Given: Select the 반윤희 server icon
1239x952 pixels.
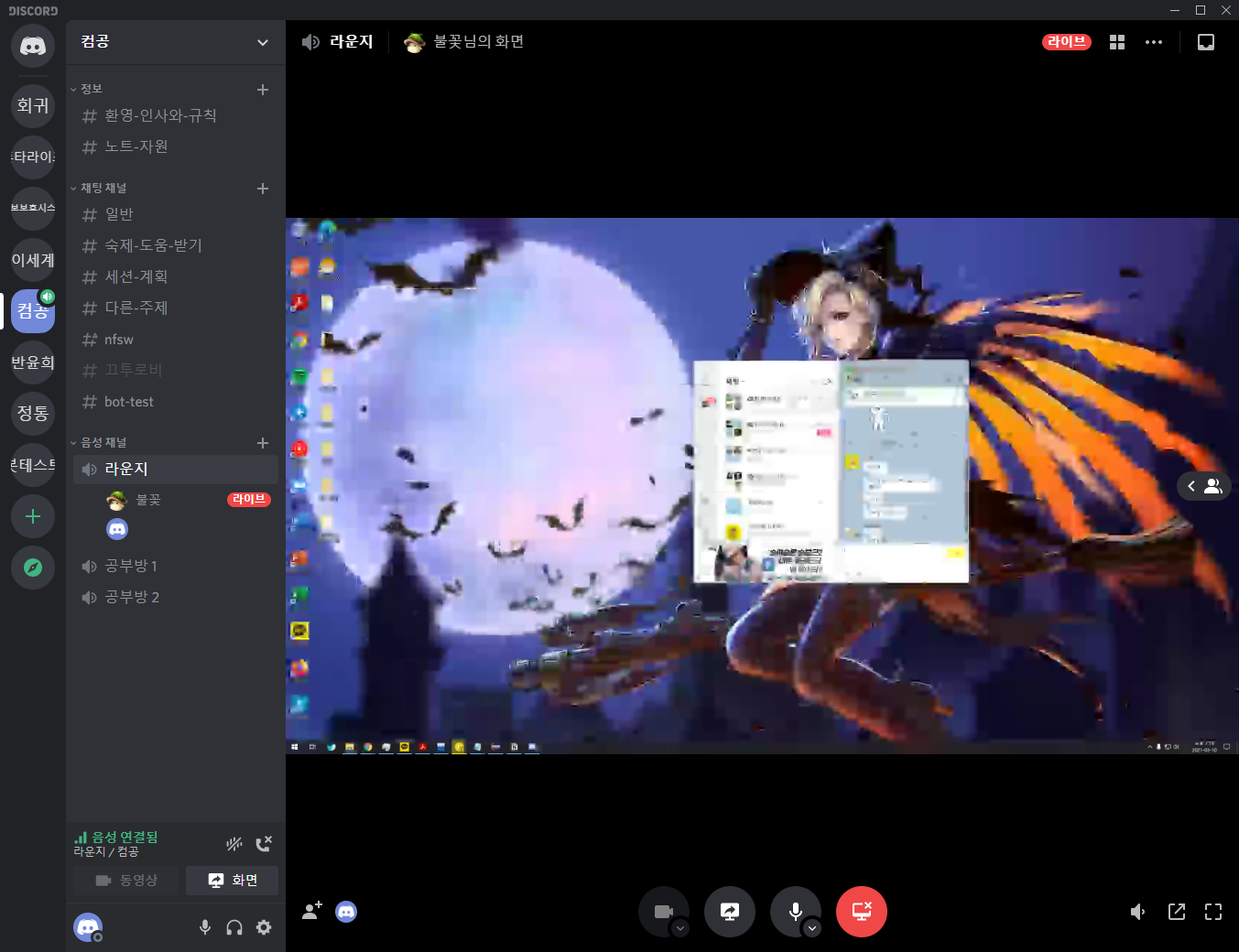Looking at the screenshot, I should [x=33, y=362].
